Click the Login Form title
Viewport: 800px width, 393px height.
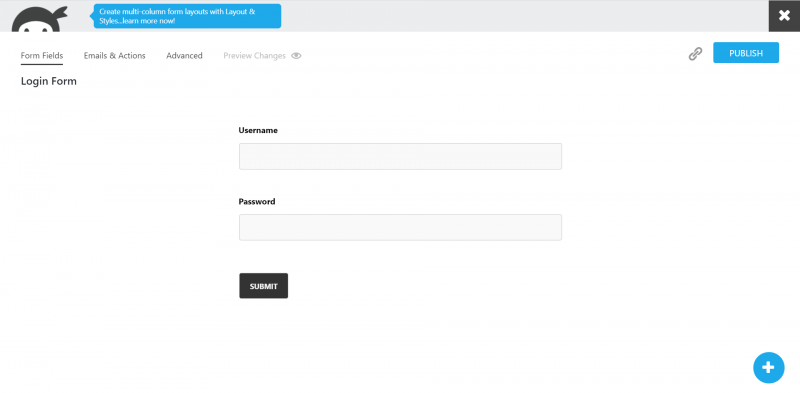tap(48, 81)
